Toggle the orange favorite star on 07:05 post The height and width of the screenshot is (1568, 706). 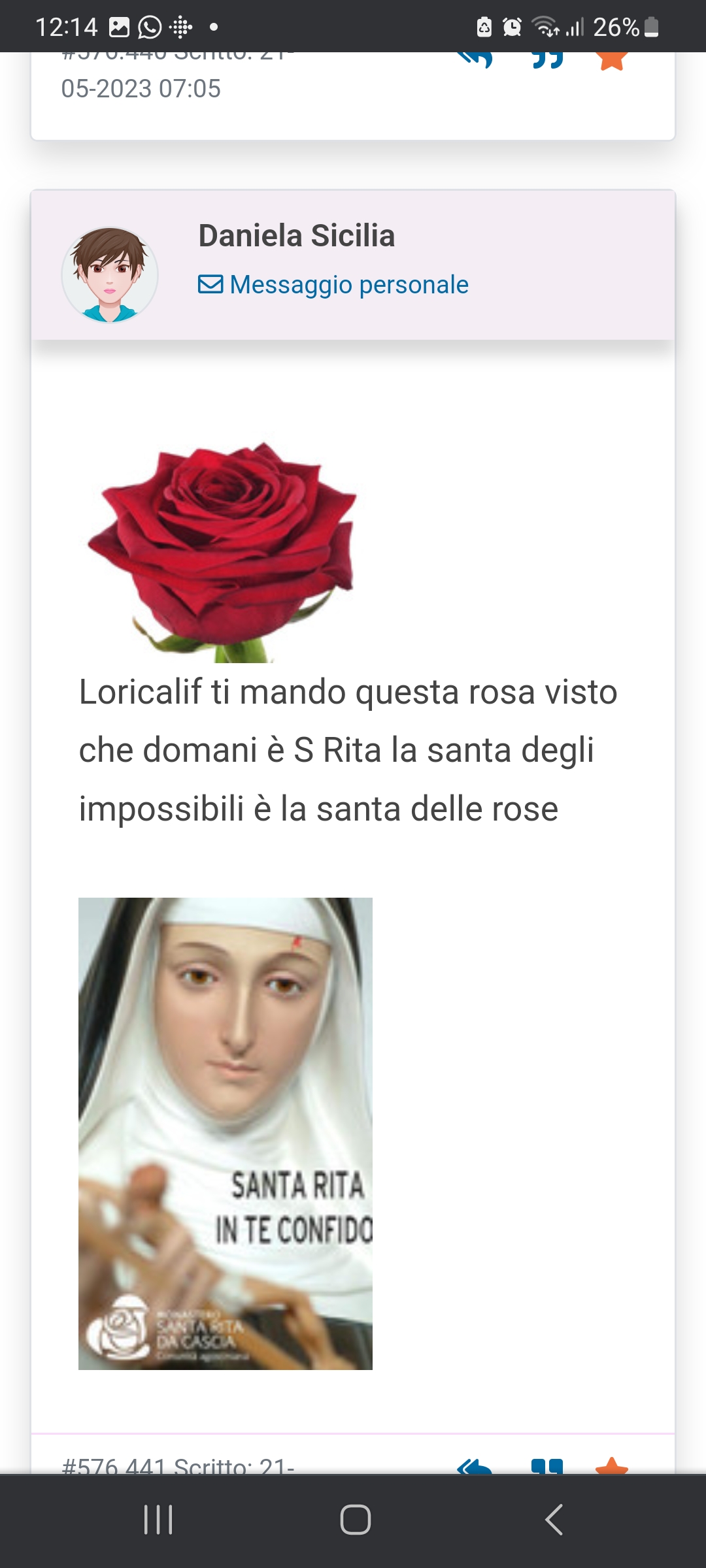click(x=612, y=61)
